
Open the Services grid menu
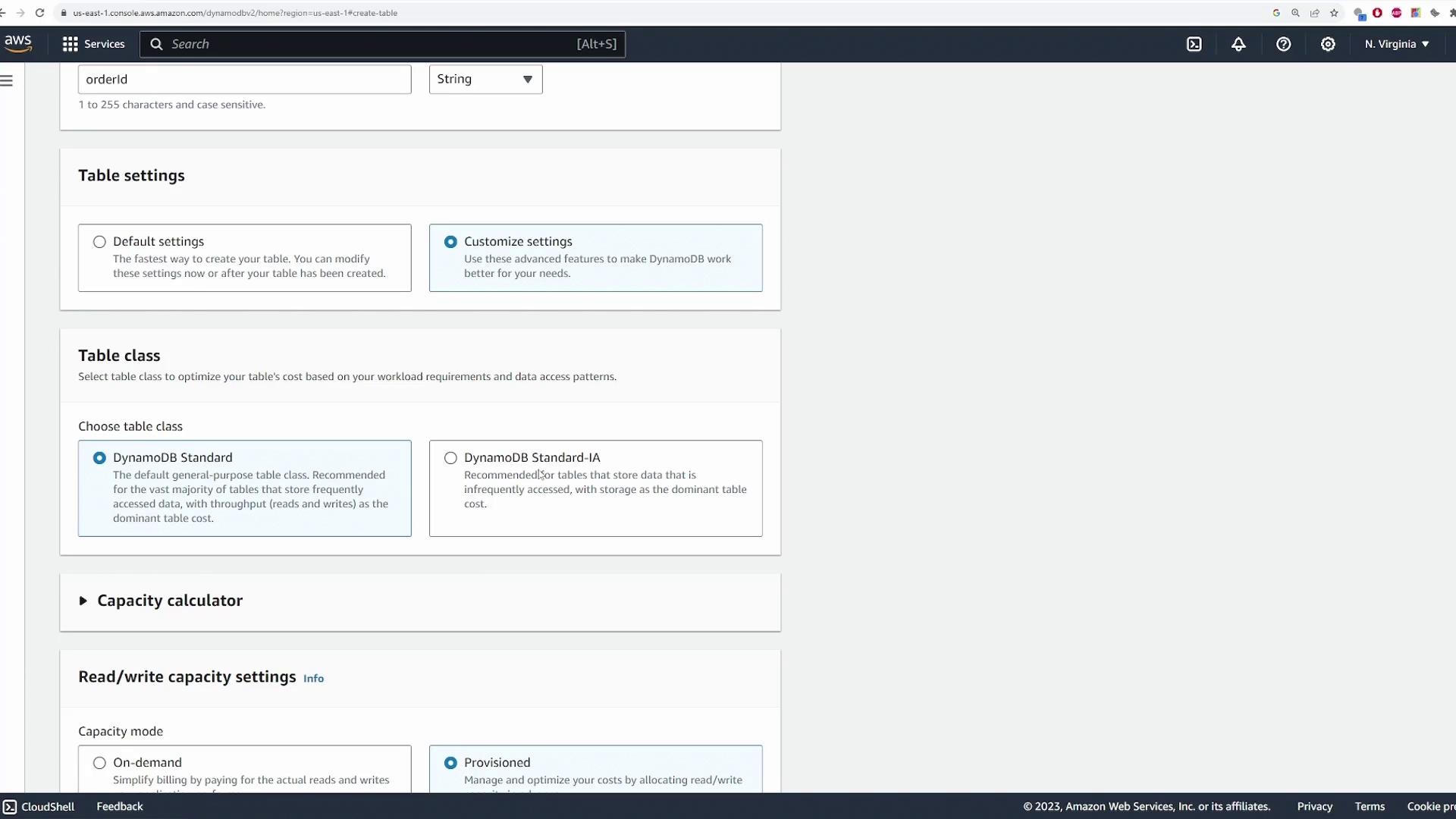click(x=70, y=44)
